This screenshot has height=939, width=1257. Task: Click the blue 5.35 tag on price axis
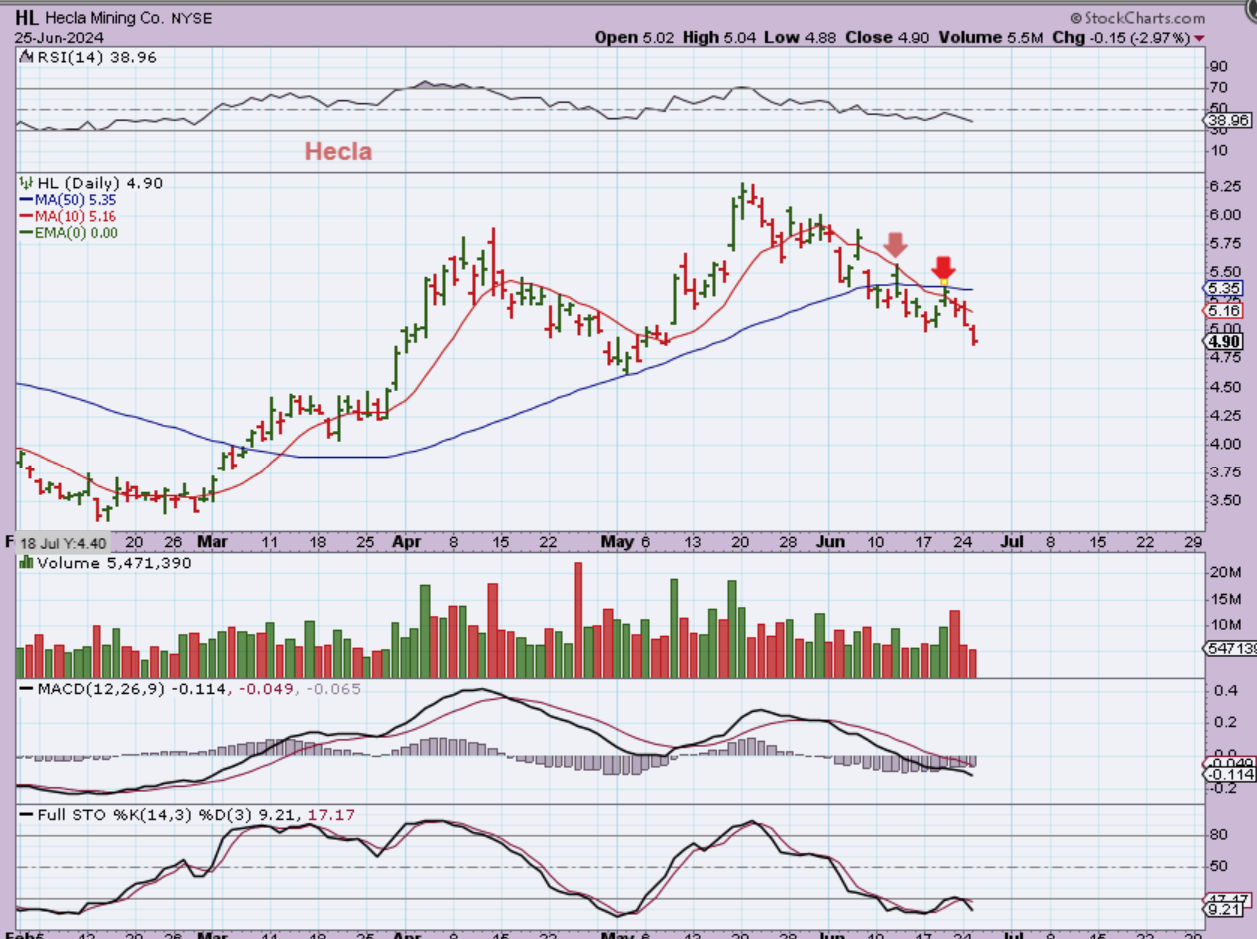pos(1225,287)
